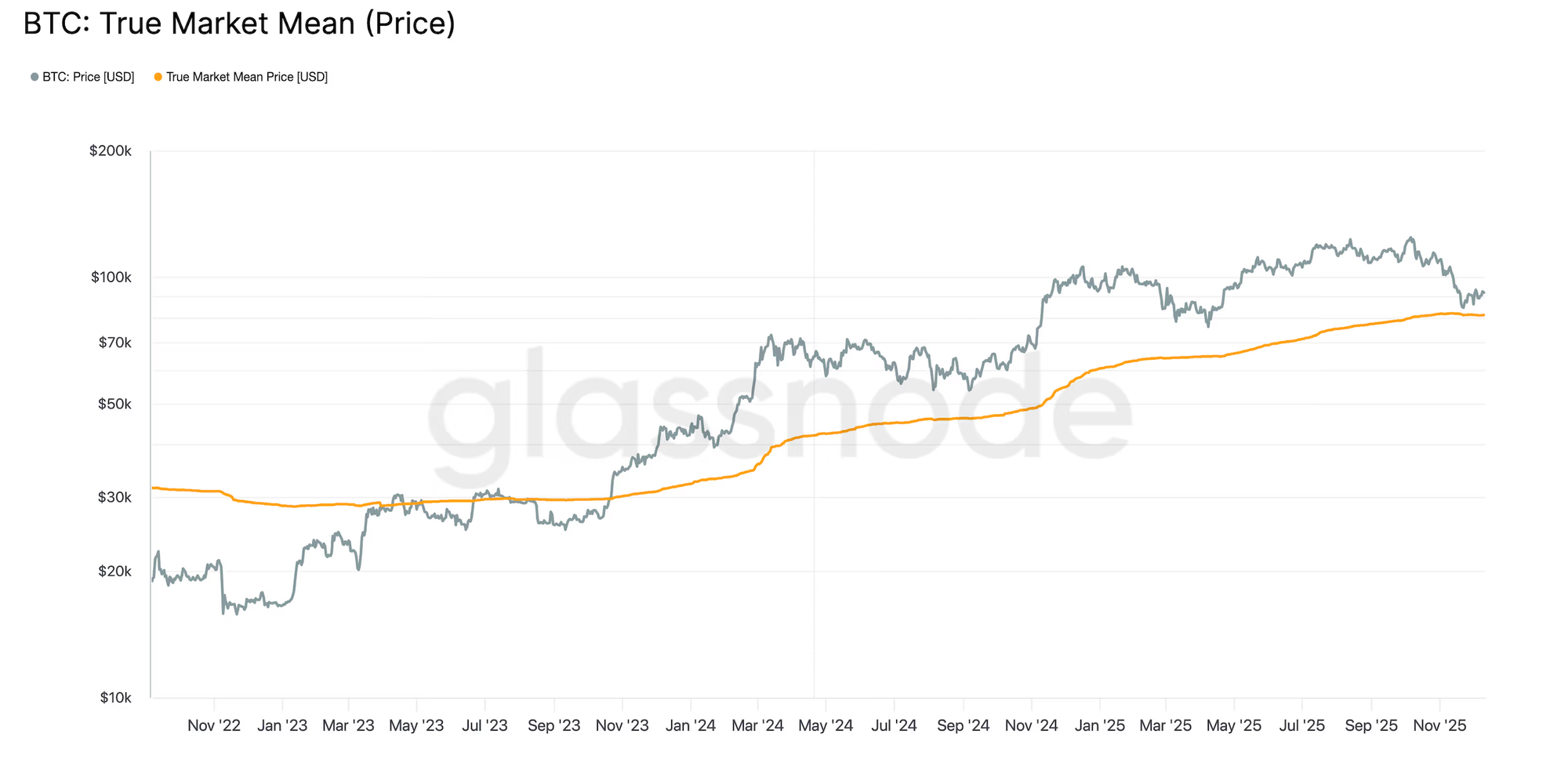Click the $30k y-axis label
The height and width of the screenshot is (773, 1568).
coord(114,497)
